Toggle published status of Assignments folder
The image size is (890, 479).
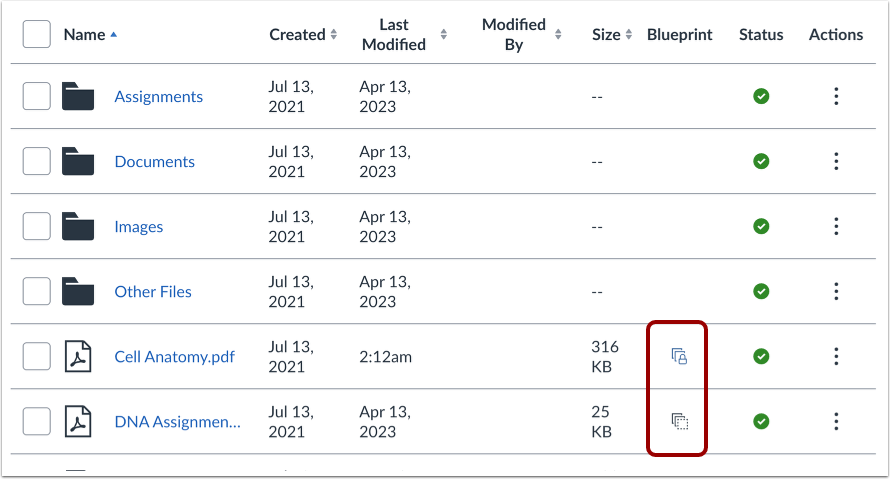(x=761, y=96)
